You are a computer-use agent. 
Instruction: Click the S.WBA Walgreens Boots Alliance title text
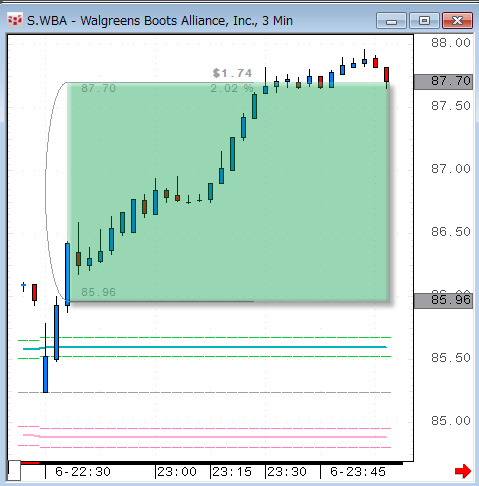pos(160,21)
